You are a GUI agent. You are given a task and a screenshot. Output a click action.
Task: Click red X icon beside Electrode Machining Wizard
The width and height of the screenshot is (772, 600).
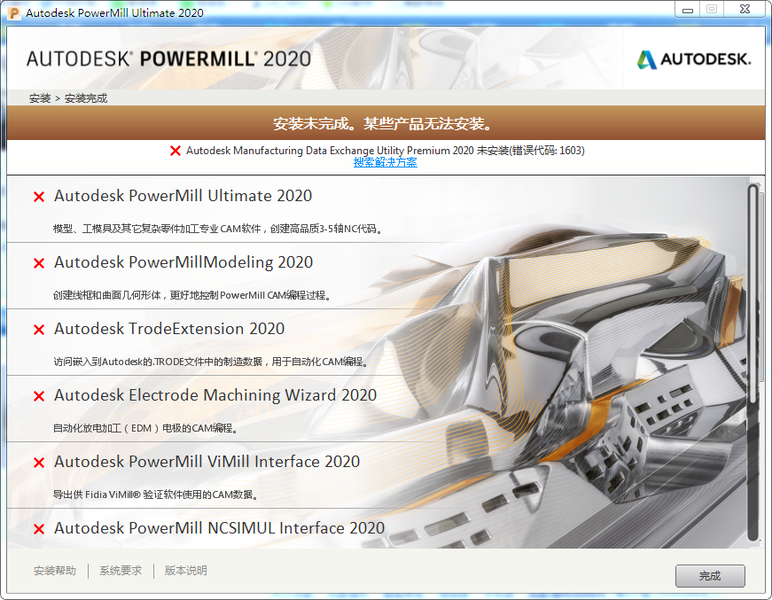click(x=39, y=396)
